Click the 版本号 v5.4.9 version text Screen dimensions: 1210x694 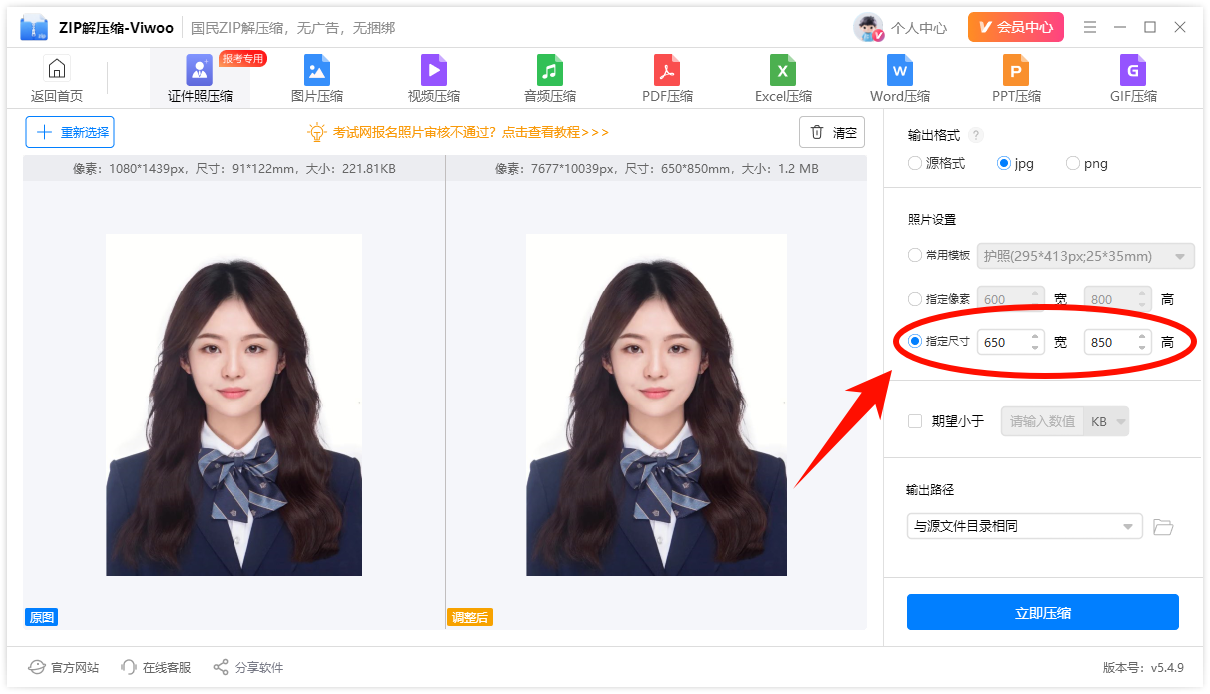pyautogui.click(x=1142, y=667)
